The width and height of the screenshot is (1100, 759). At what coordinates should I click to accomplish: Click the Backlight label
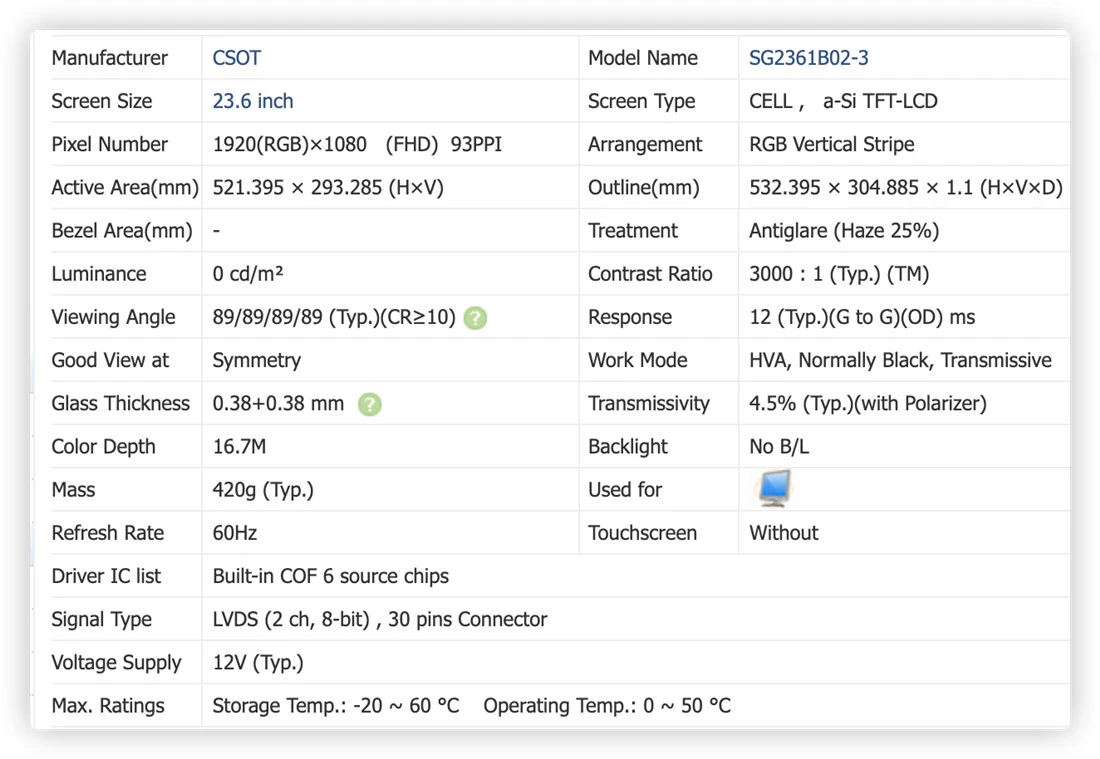pyautogui.click(x=628, y=447)
